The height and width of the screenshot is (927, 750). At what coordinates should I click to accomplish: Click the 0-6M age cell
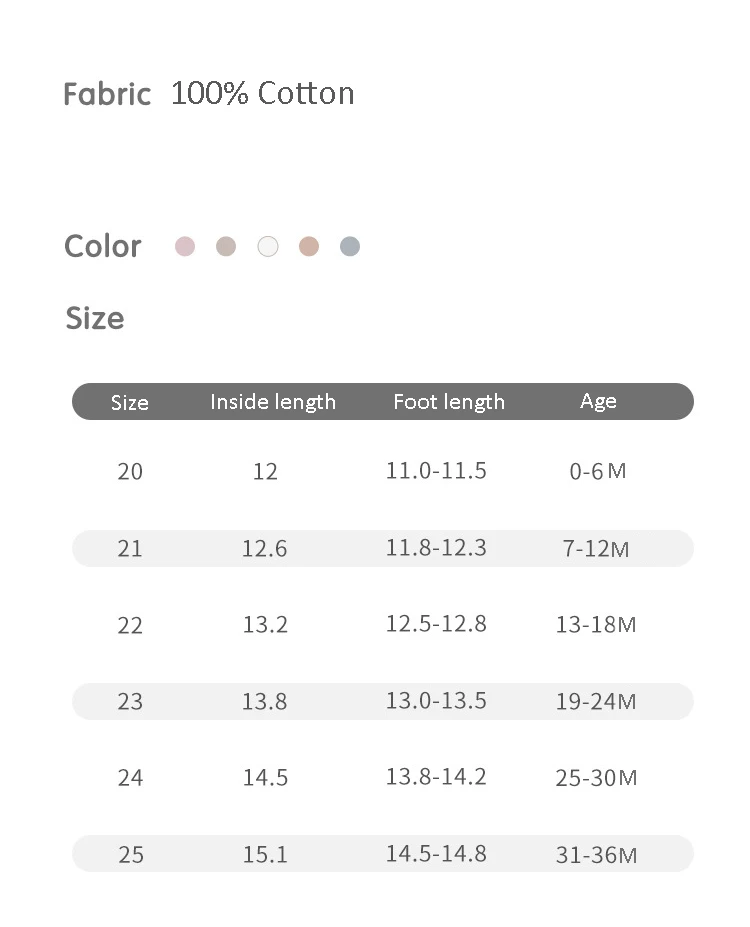pos(597,471)
